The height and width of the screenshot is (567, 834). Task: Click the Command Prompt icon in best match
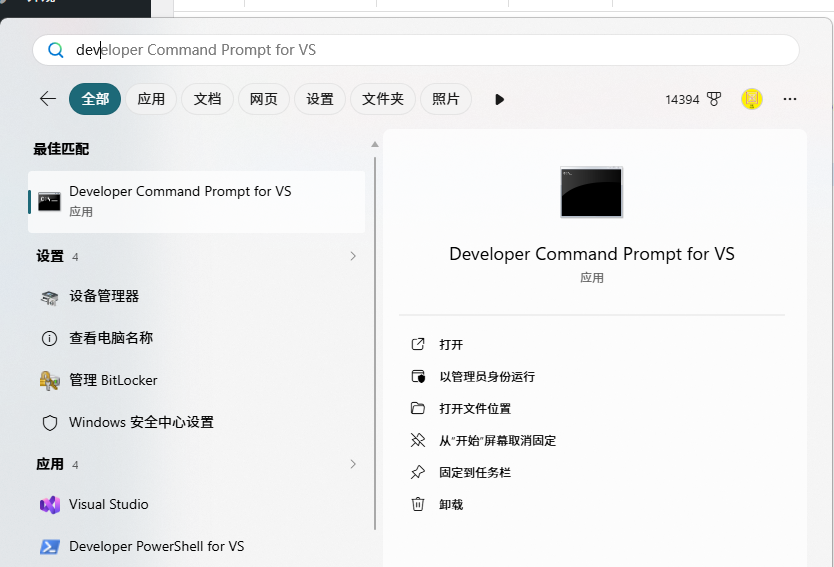(x=49, y=202)
